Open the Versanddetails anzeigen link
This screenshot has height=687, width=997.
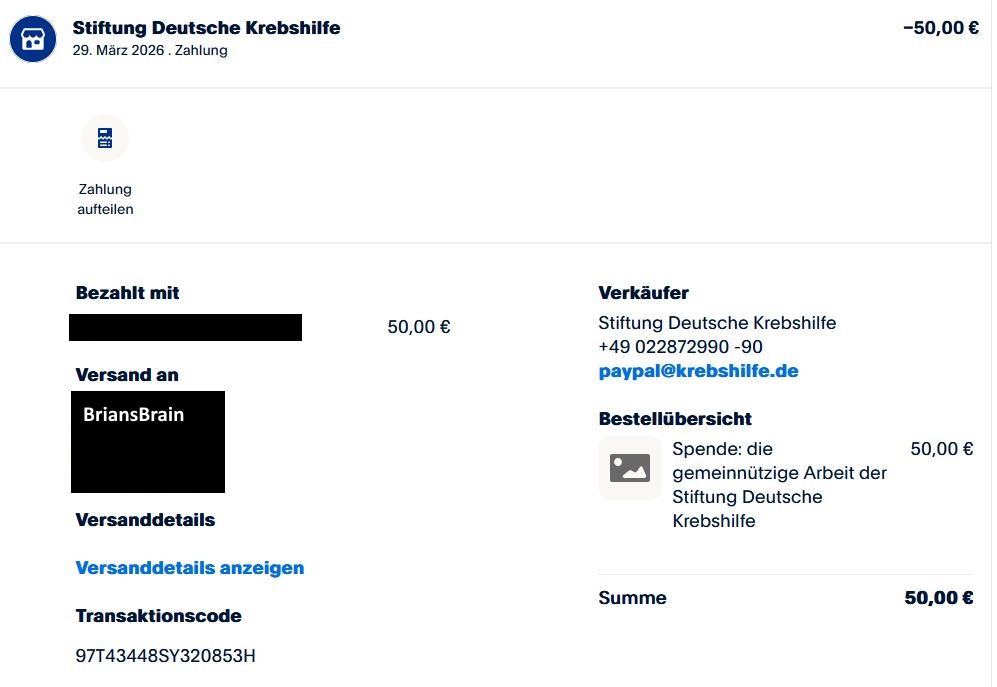190,568
